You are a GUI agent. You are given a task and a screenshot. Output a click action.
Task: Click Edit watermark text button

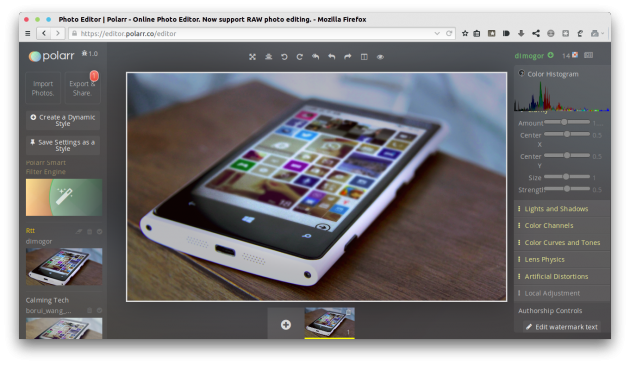(x=562, y=327)
